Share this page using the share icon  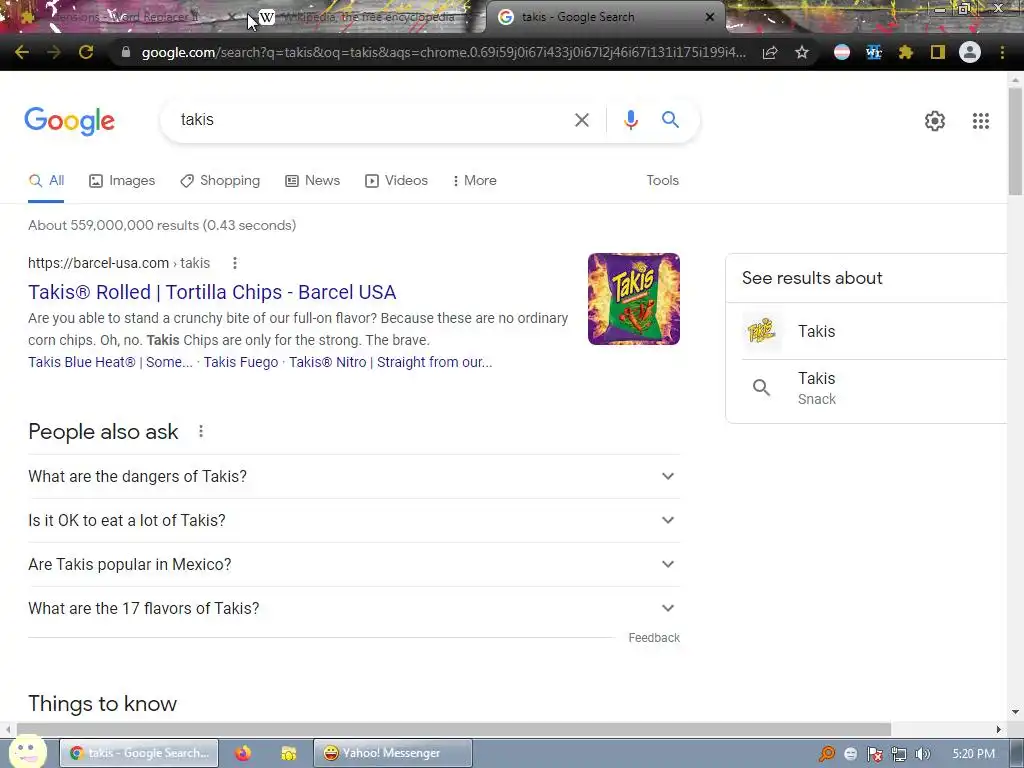coord(770,52)
